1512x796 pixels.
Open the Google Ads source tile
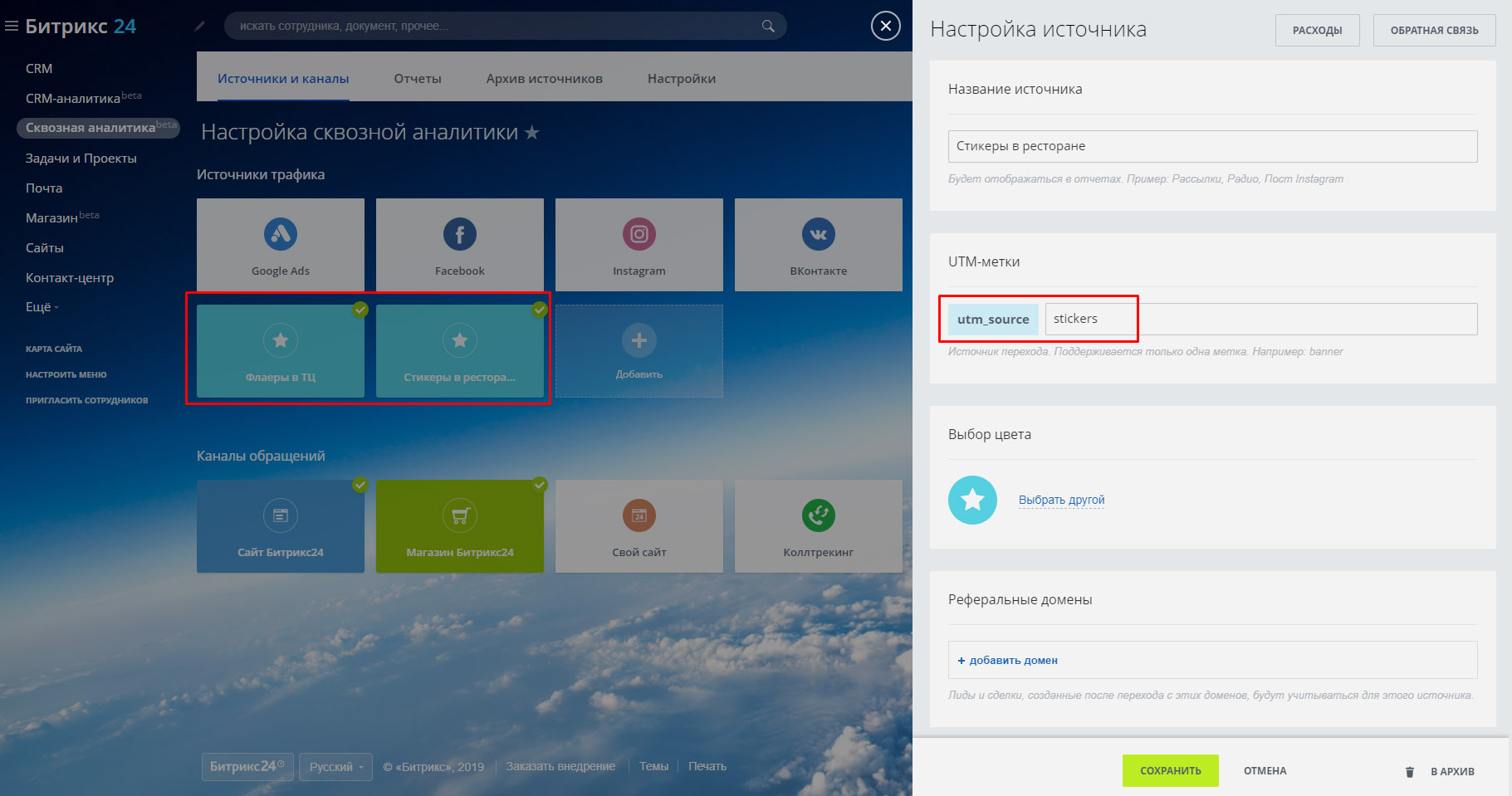(x=281, y=245)
